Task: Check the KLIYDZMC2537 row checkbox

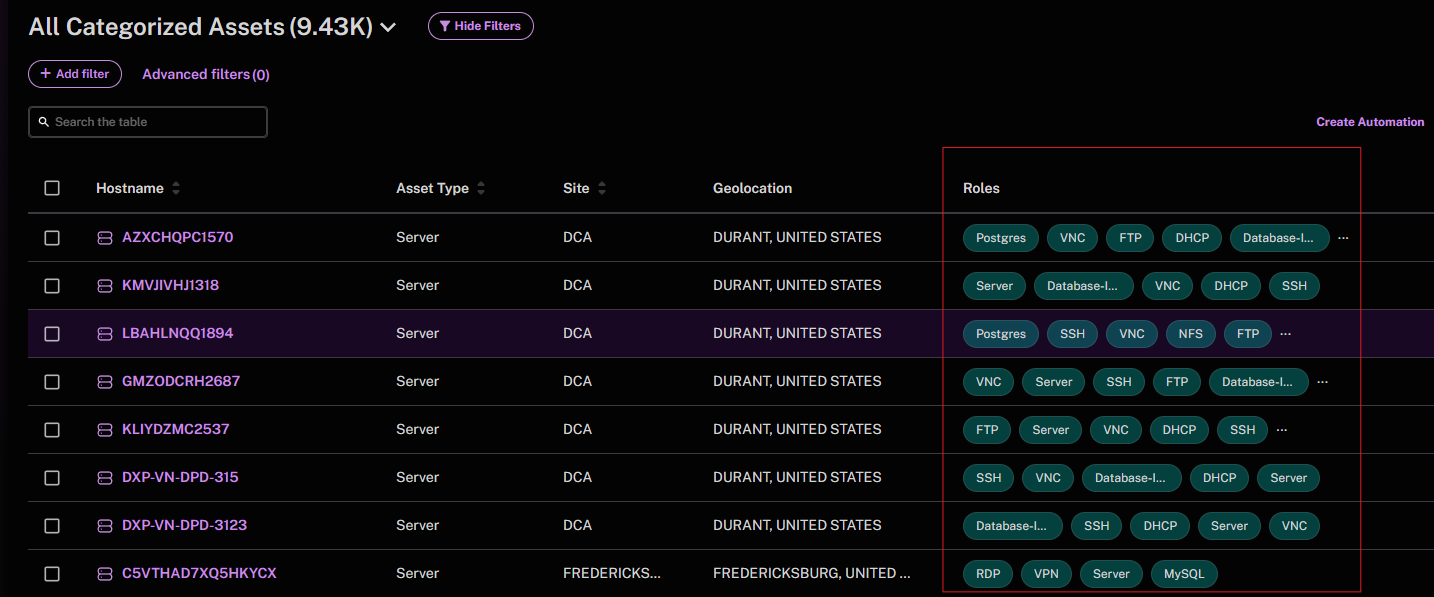Action: 52,430
